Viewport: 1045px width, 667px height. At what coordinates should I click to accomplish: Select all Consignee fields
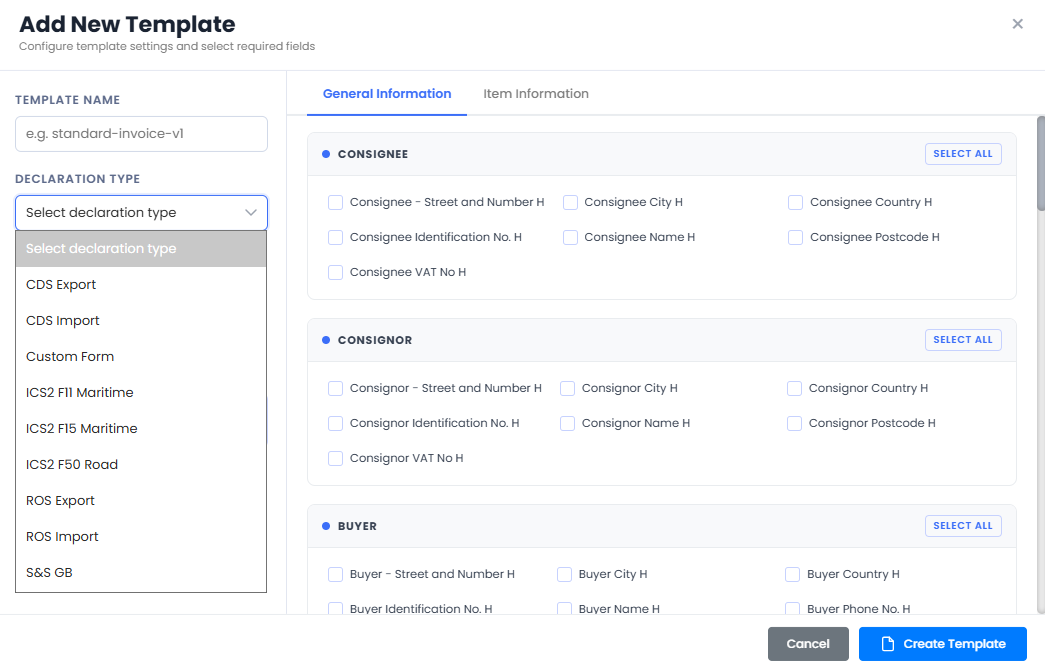[962, 154]
